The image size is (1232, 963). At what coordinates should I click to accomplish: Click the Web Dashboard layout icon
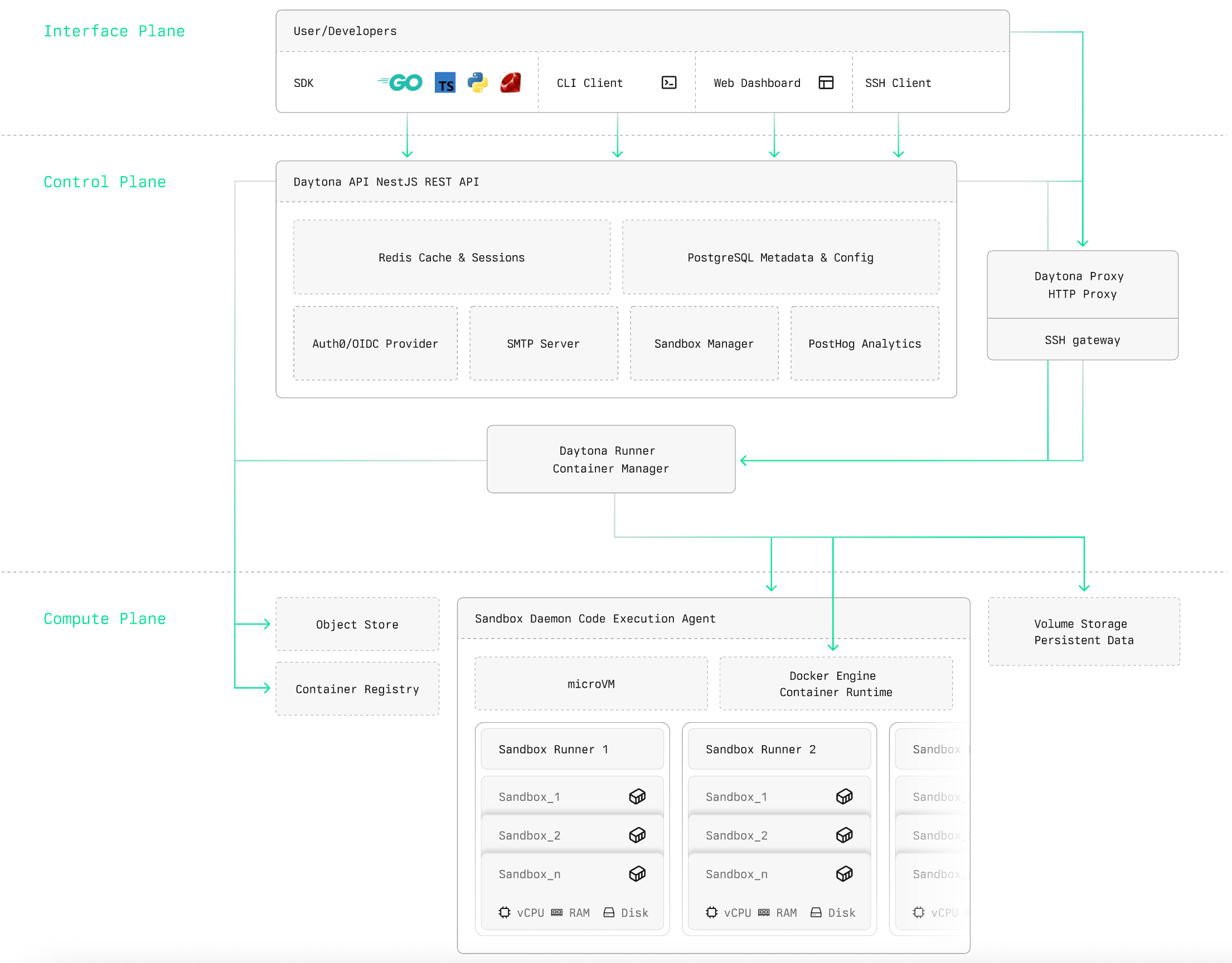[x=825, y=82]
